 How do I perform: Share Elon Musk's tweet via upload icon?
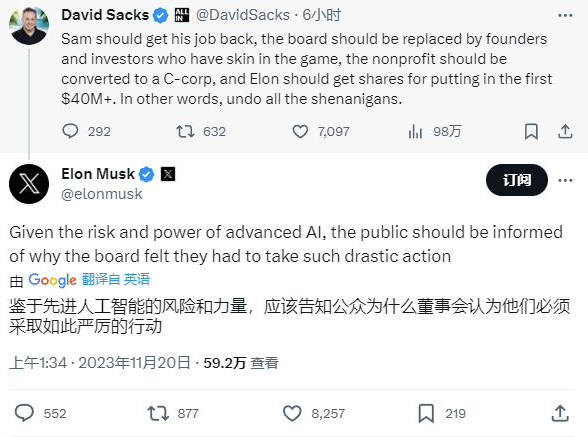pyautogui.click(x=560, y=413)
